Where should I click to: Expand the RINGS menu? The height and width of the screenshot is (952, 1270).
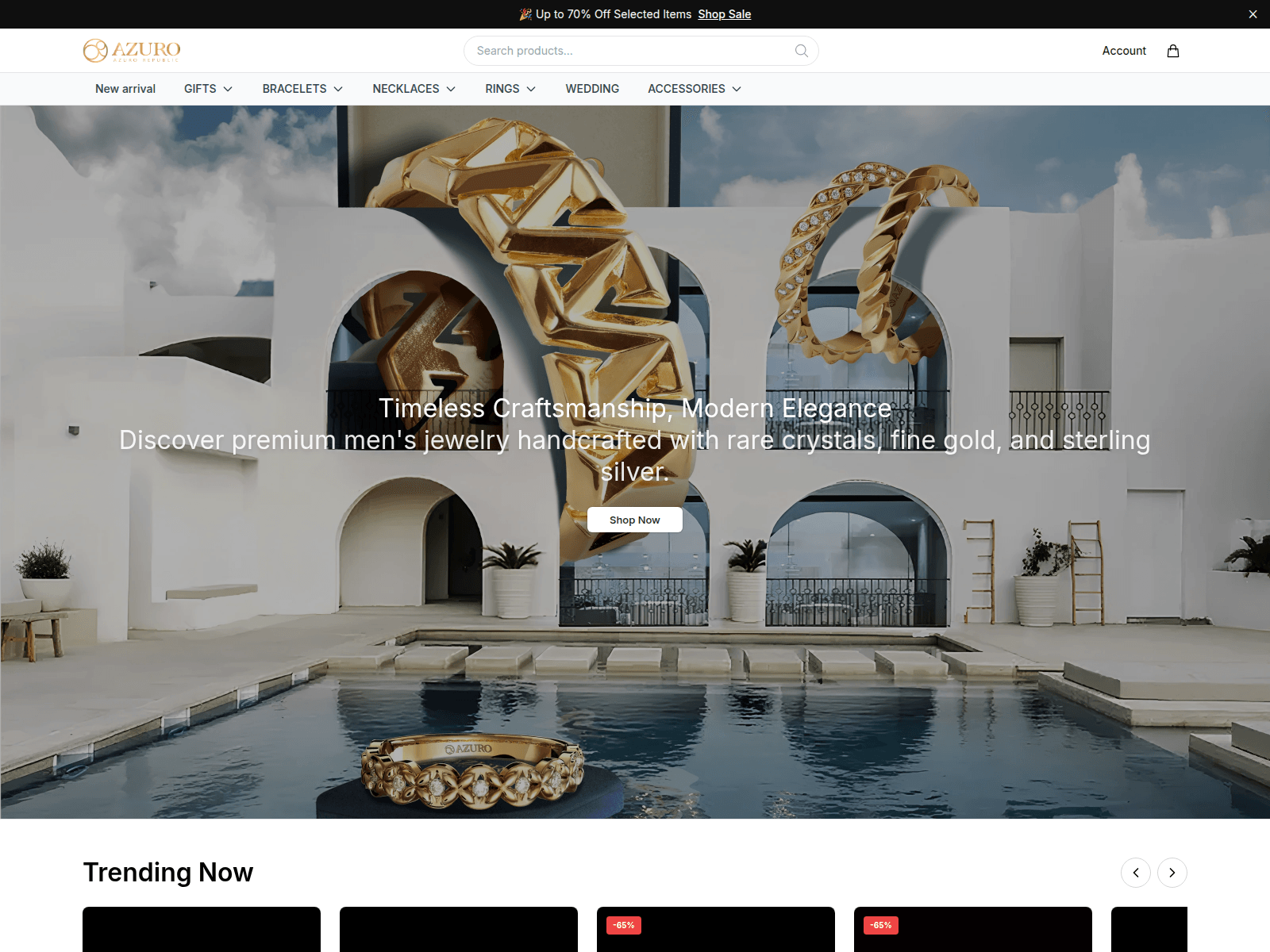510,89
